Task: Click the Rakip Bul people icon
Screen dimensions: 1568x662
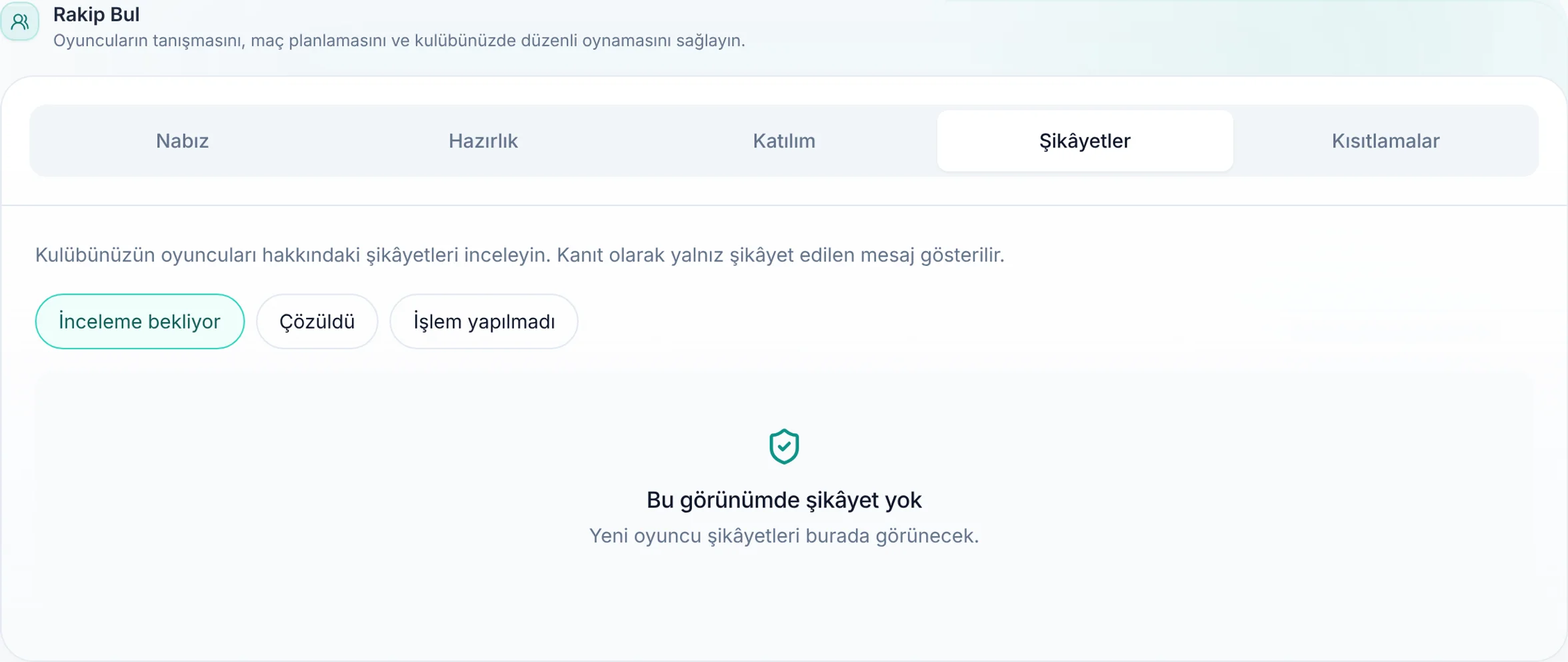Action: [x=20, y=22]
